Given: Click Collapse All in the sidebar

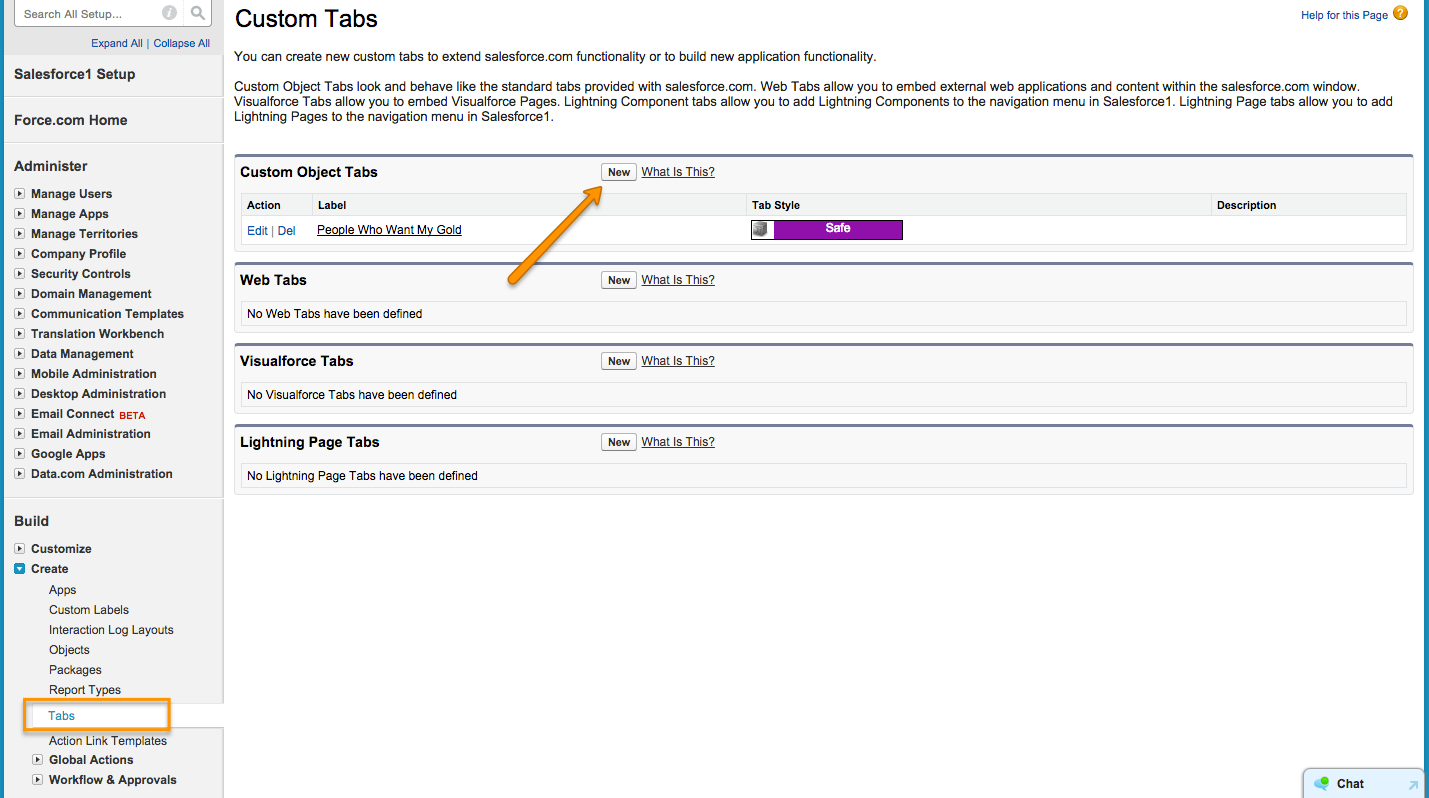Looking at the screenshot, I should [x=181, y=43].
